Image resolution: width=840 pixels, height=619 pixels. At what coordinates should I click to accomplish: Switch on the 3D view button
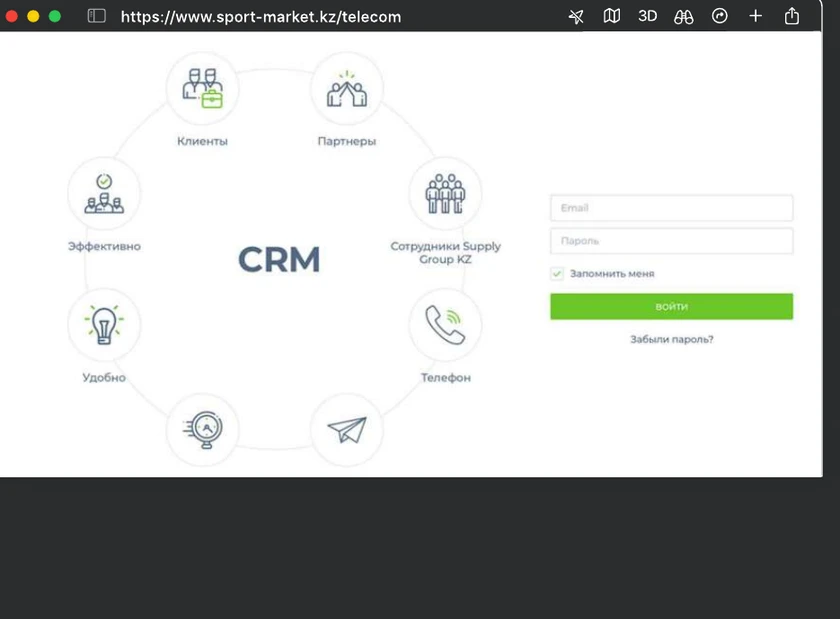pos(648,16)
